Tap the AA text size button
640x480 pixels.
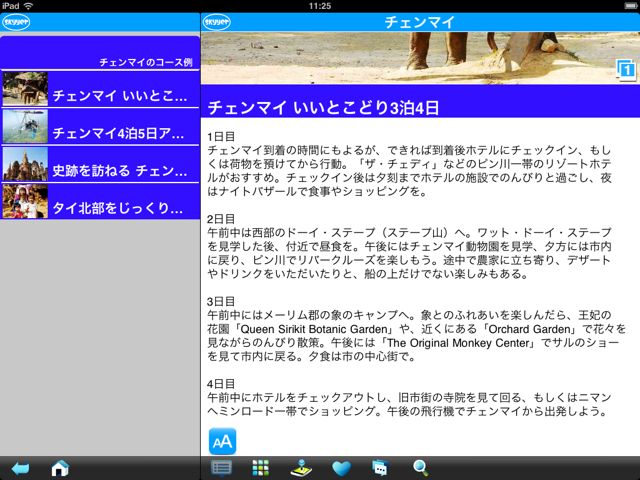point(222,441)
